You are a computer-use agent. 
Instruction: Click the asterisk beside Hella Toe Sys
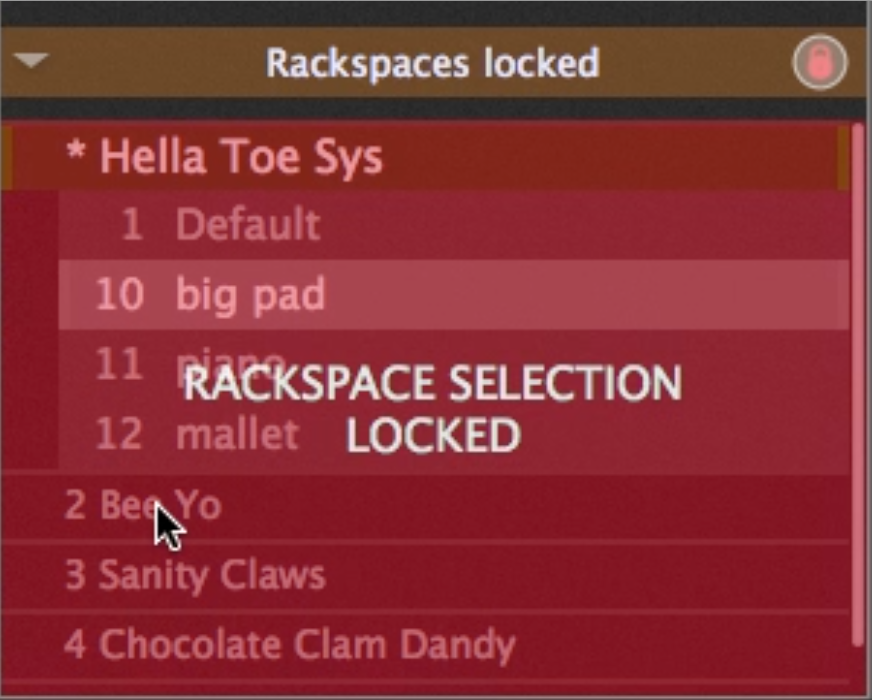pos(76,150)
